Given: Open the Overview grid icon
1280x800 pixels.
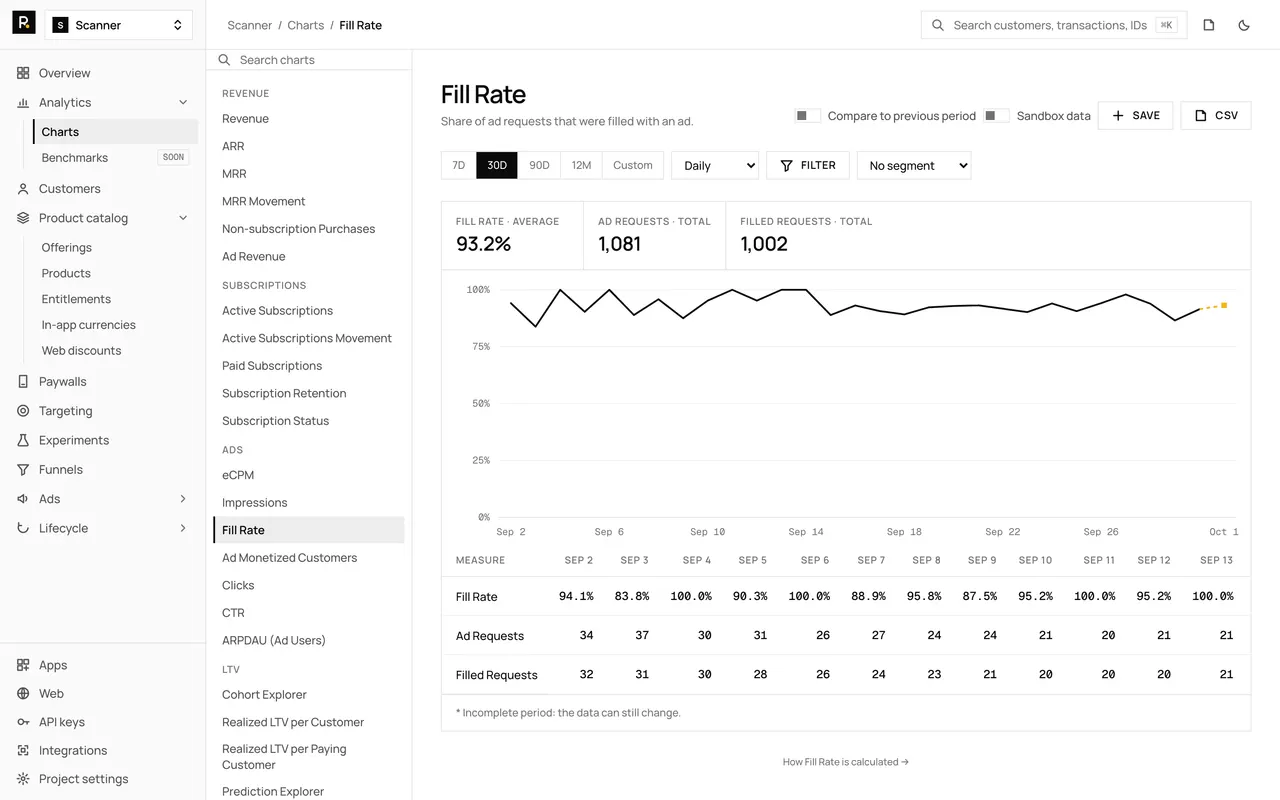Looking at the screenshot, I should click(23, 73).
